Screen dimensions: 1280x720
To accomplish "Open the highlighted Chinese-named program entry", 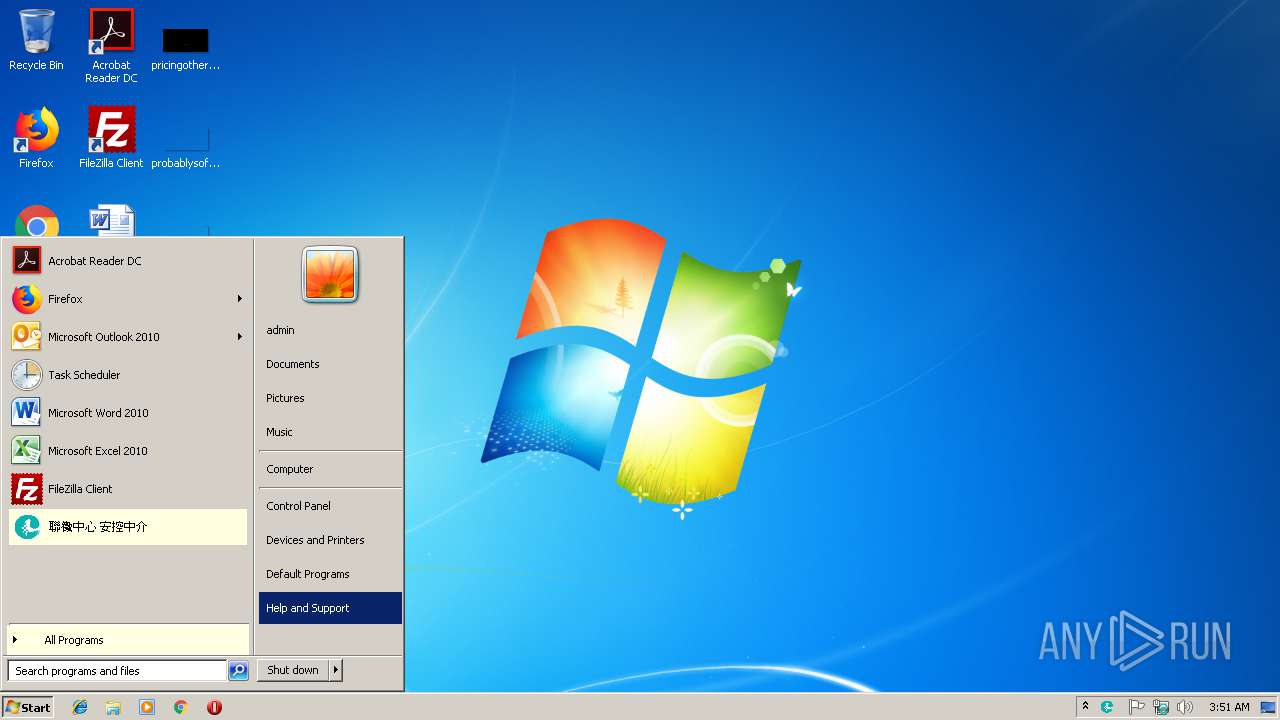I will pyautogui.click(x=128, y=527).
